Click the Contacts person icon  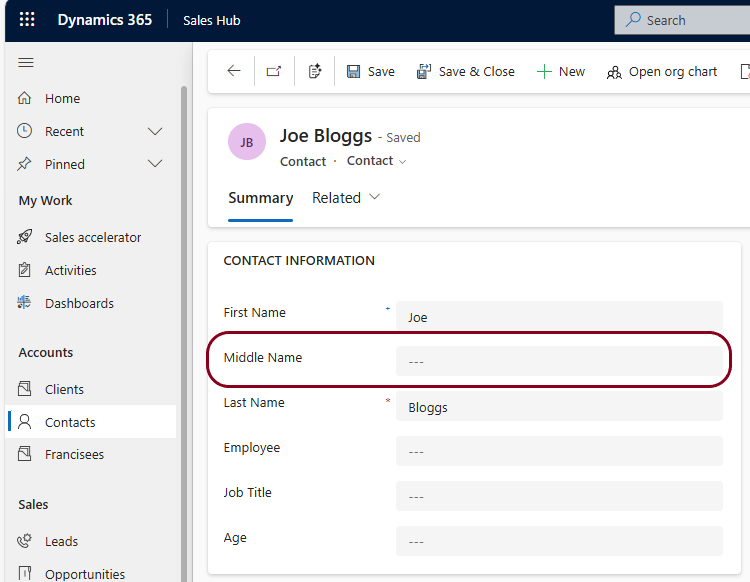click(24, 422)
